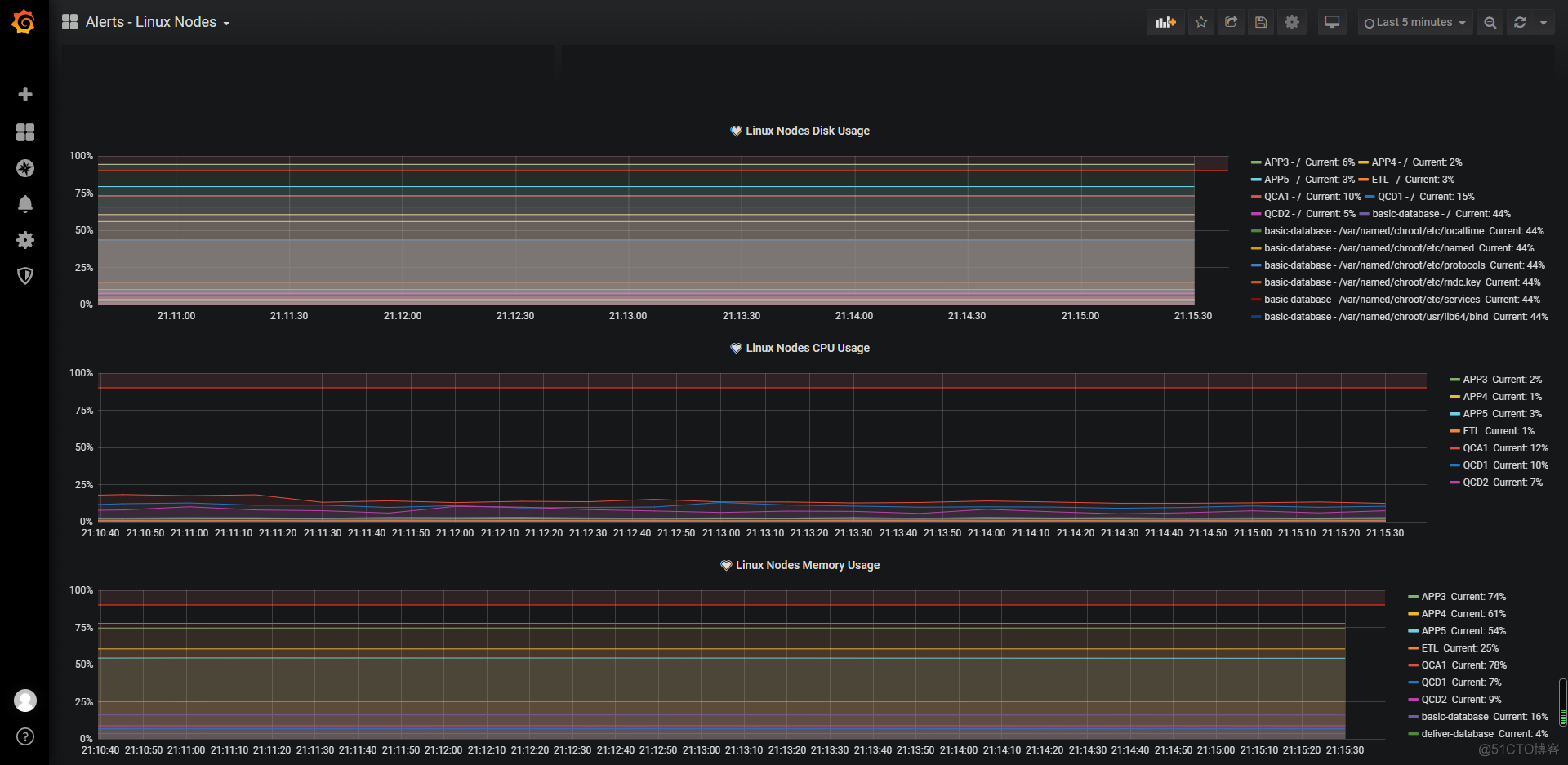Image resolution: width=1568 pixels, height=765 pixels.
Task: Click heart alert icon of Memory Usage panel
Action: click(726, 565)
